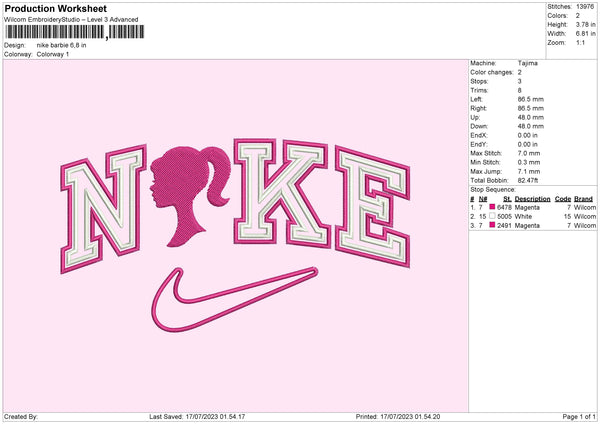Click the 'Brand' column header
The width and height of the screenshot is (600, 424).
[x=584, y=199]
